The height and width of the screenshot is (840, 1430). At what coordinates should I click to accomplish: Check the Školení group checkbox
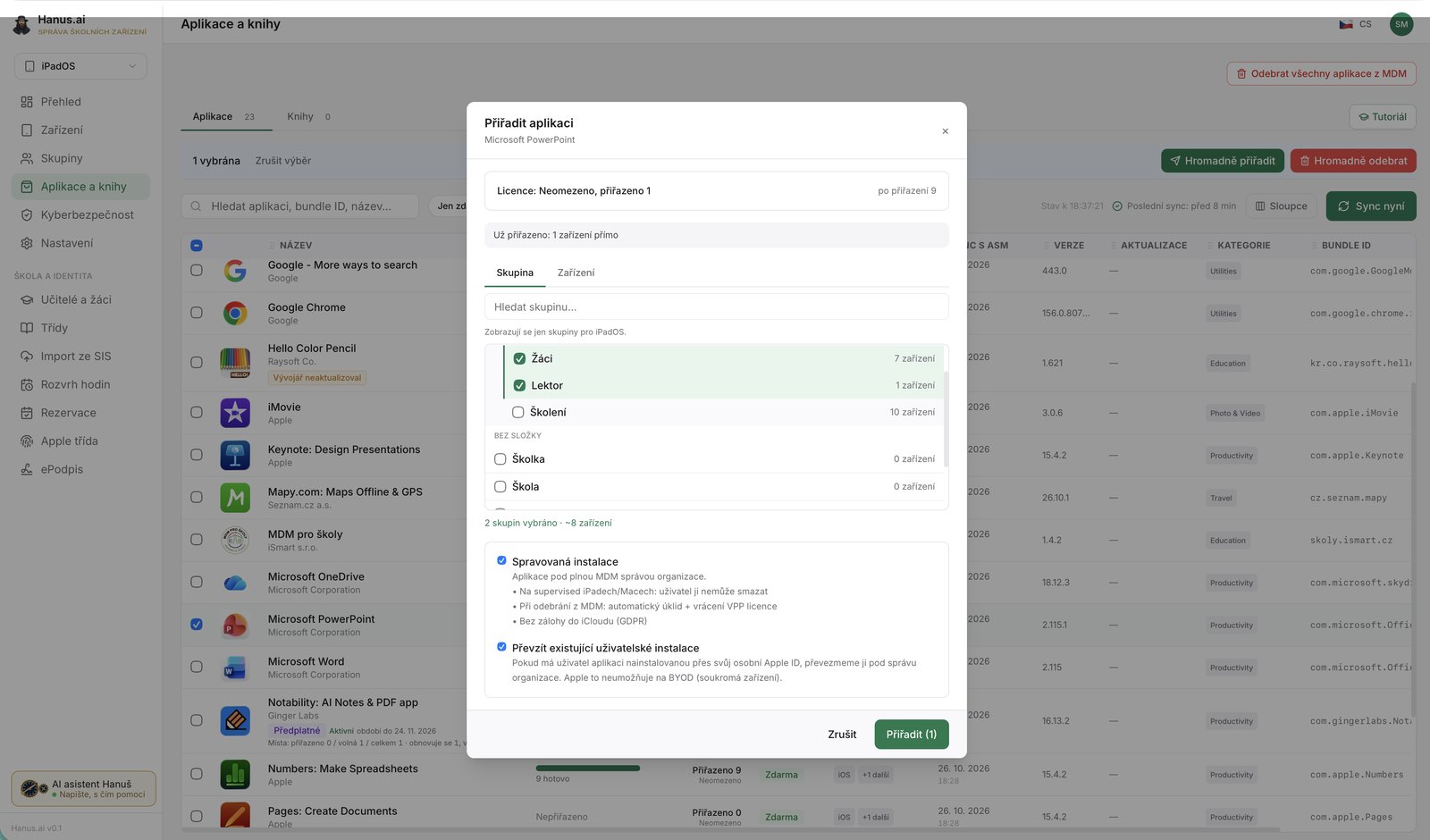[517, 412]
